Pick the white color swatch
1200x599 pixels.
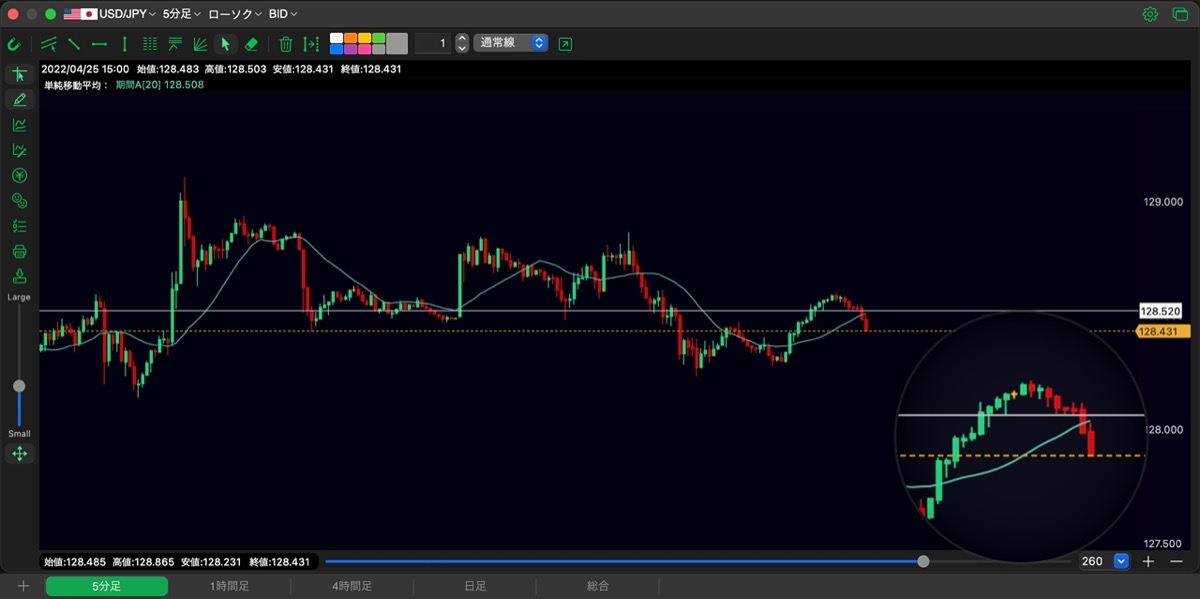336,38
